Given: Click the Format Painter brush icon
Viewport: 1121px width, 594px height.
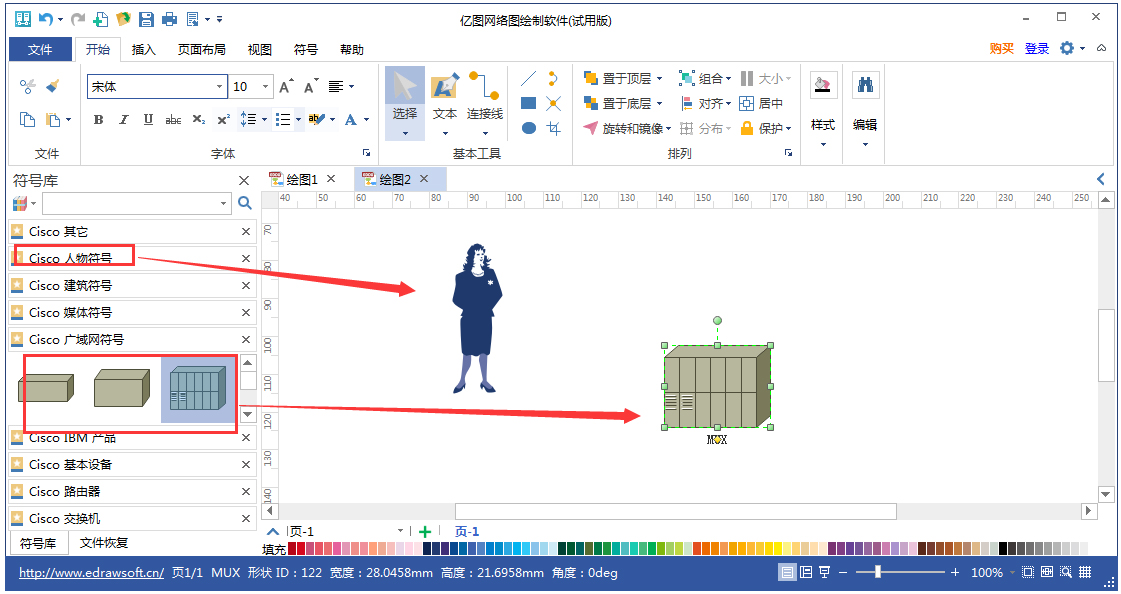Looking at the screenshot, I should (52, 86).
